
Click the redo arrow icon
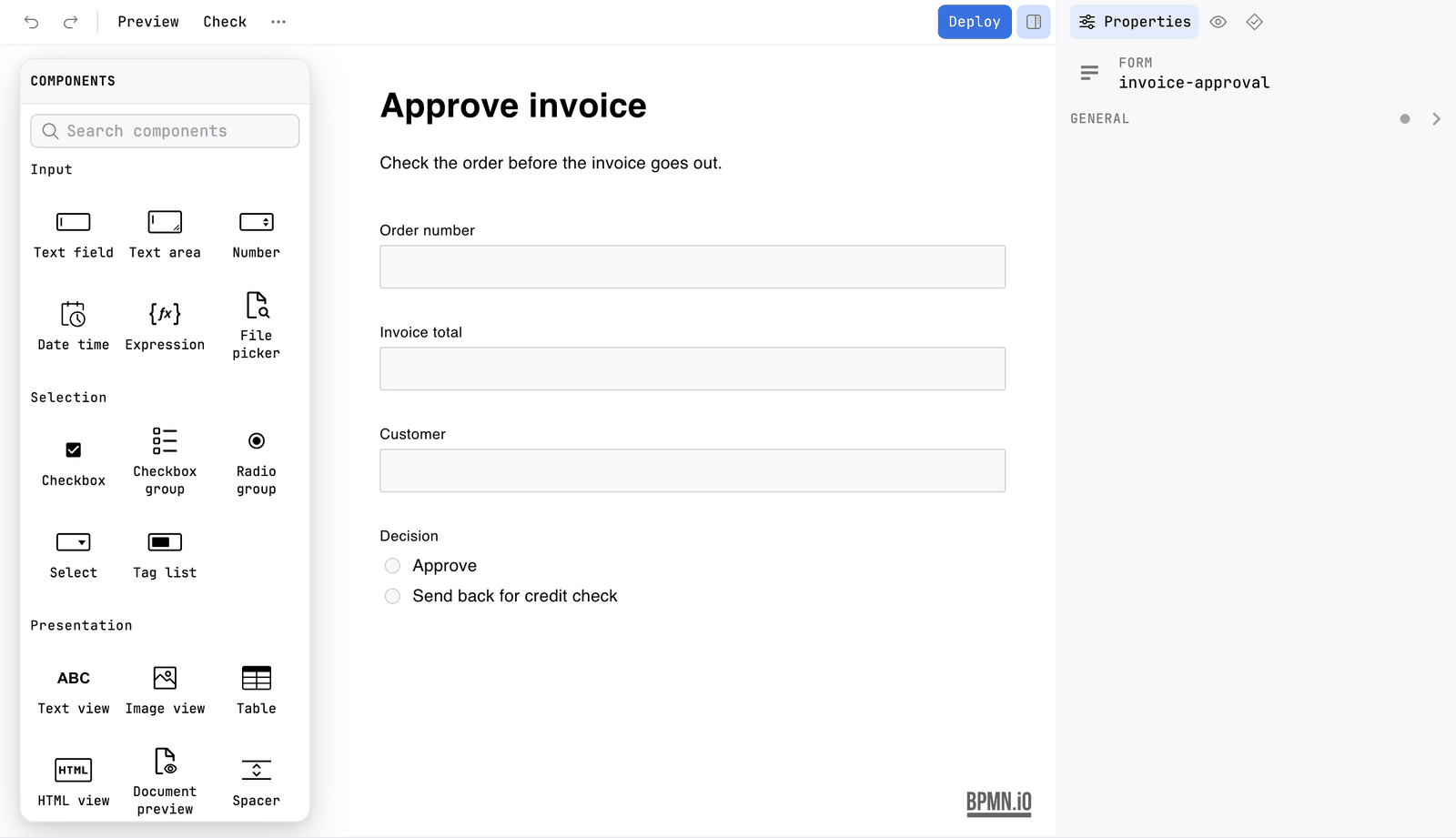(70, 22)
